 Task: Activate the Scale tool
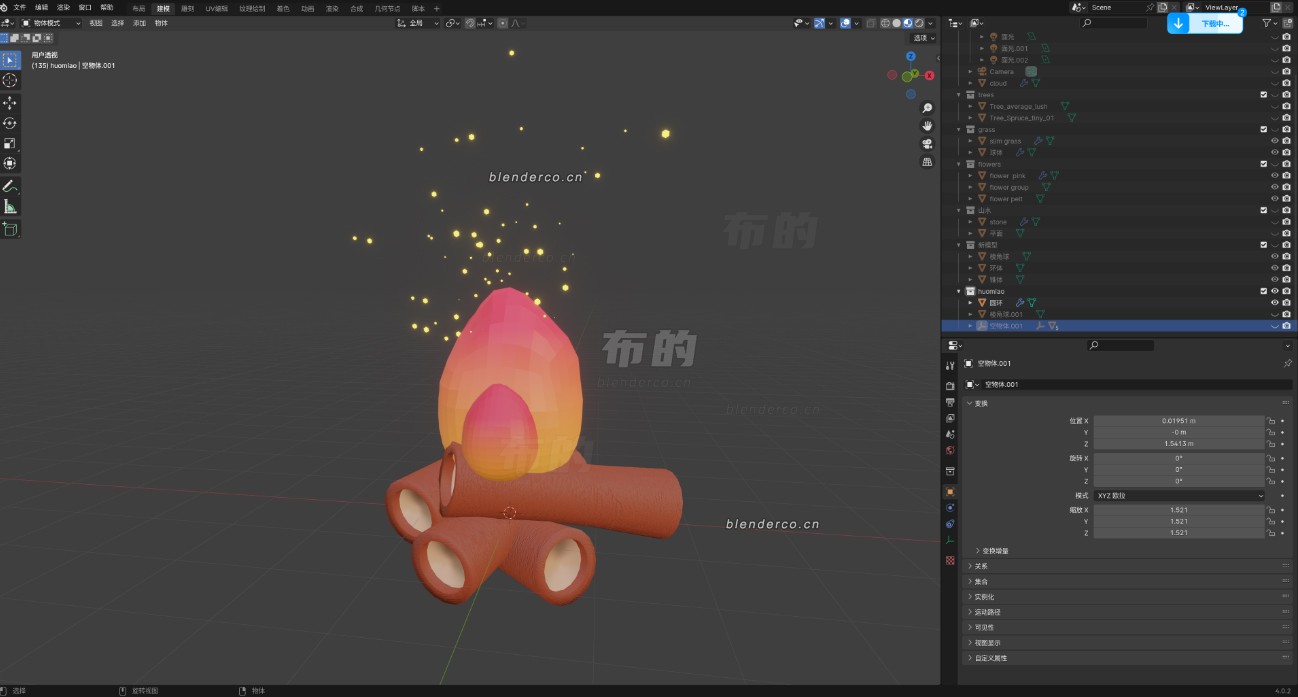(x=10, y=143)
